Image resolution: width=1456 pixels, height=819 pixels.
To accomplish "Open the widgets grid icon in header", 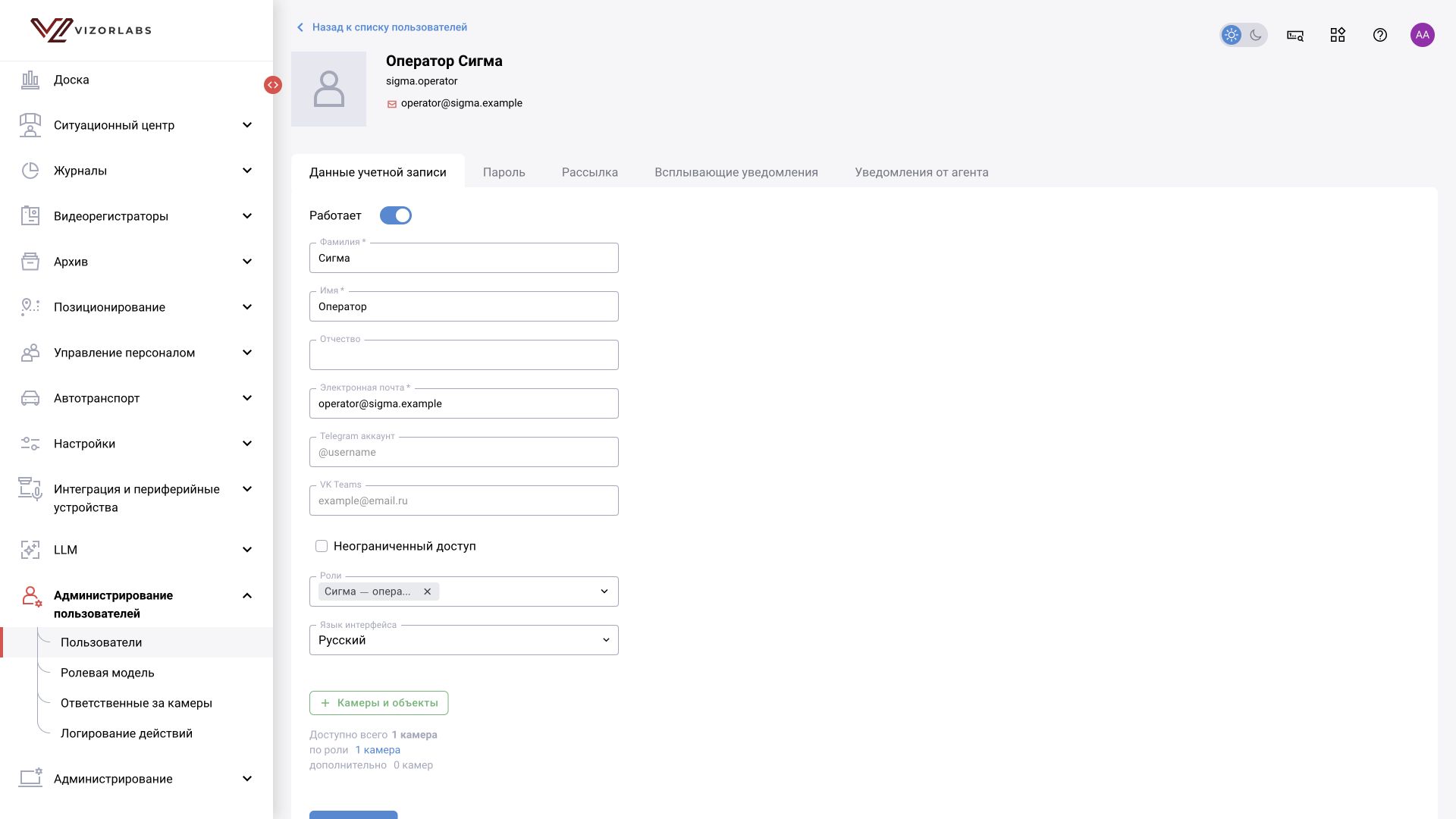I will coord(1338,35).
